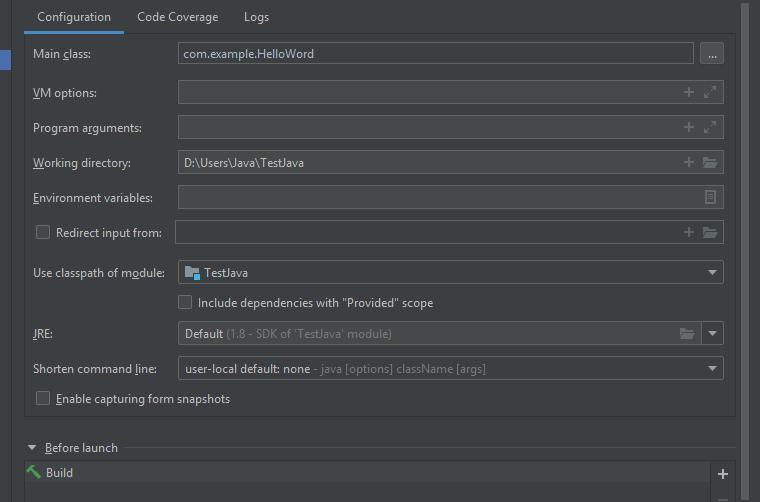
Task: Collapse the Before launch section
Action: pyautogui.click(x=32, y=448)
